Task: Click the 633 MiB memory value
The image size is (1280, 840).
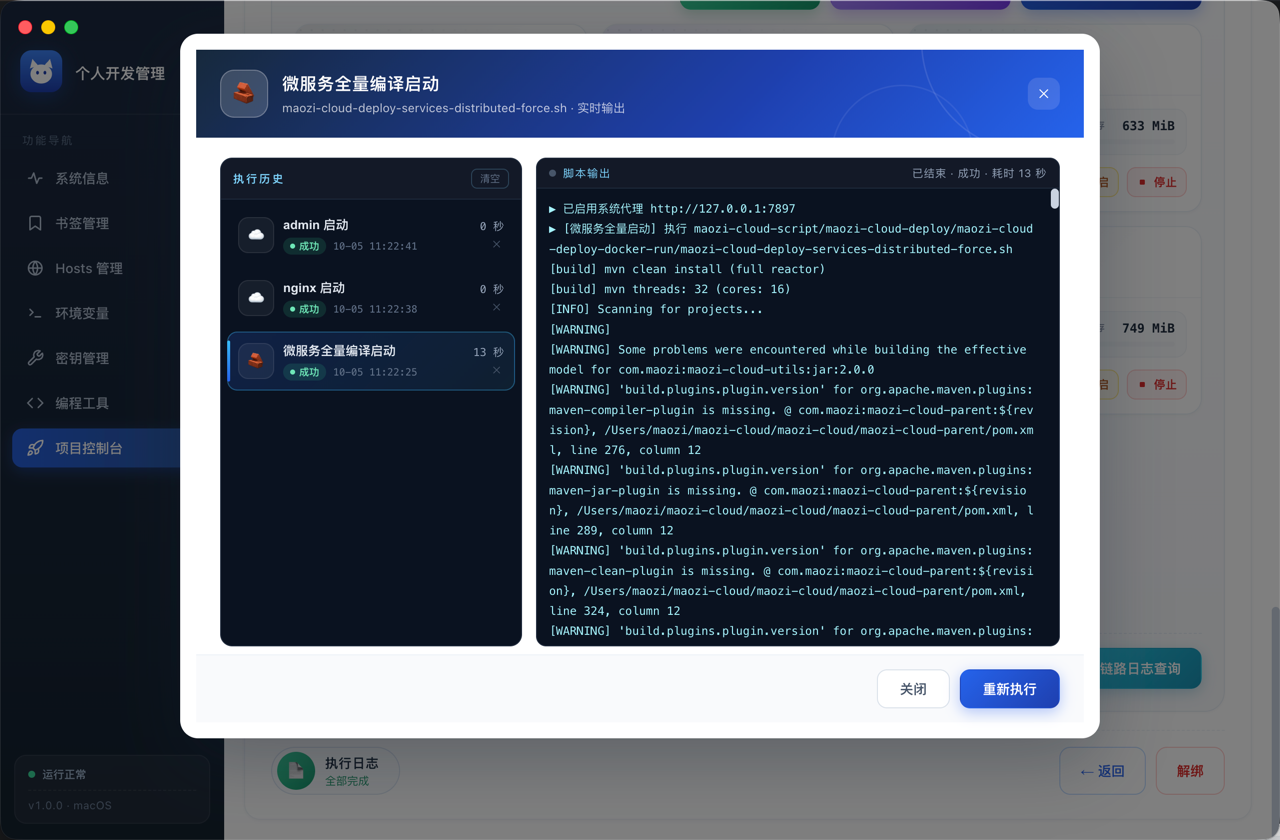Action: coord(1148,126)
